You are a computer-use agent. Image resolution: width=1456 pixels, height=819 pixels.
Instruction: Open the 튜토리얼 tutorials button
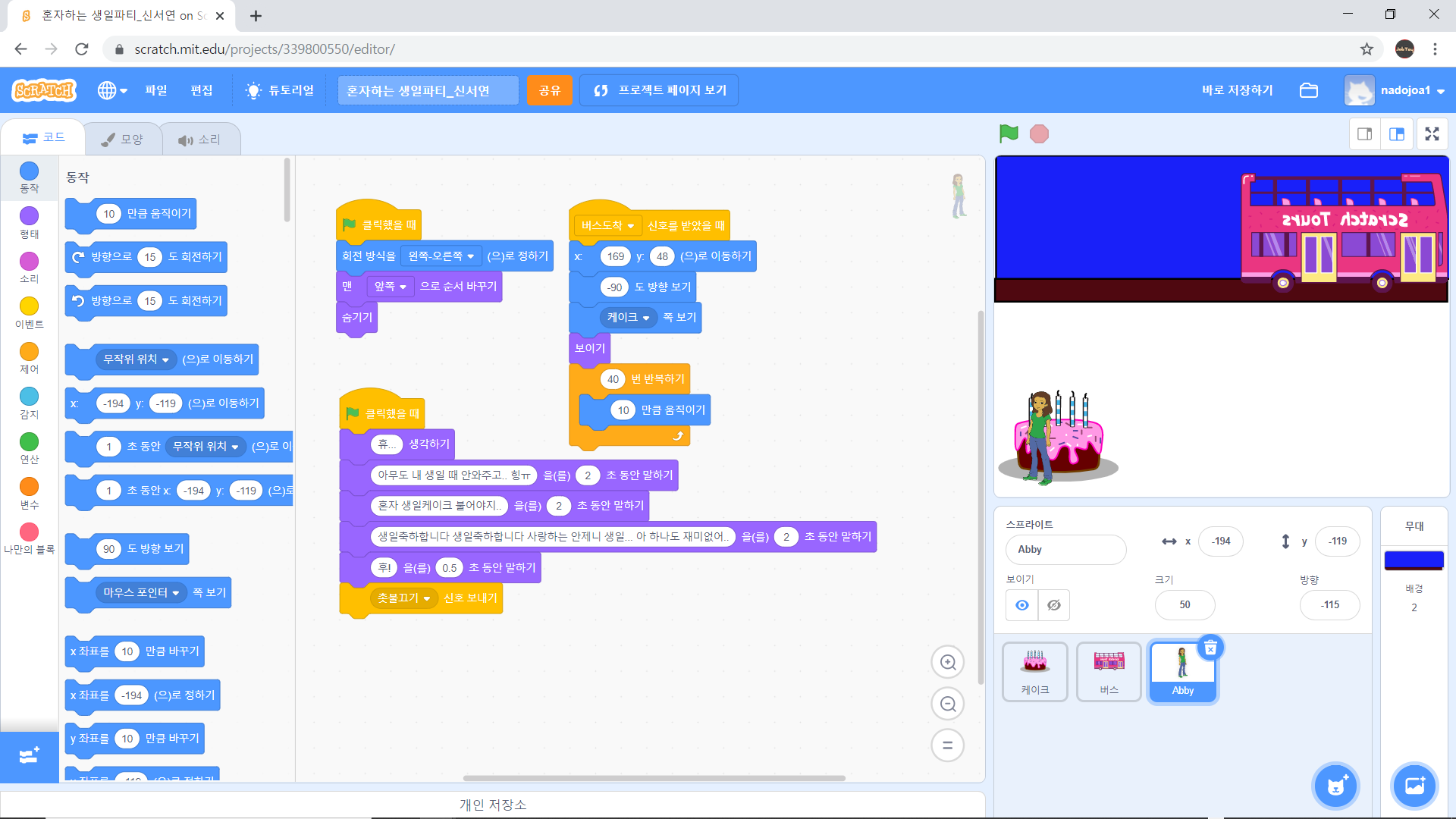pos(280,90)
